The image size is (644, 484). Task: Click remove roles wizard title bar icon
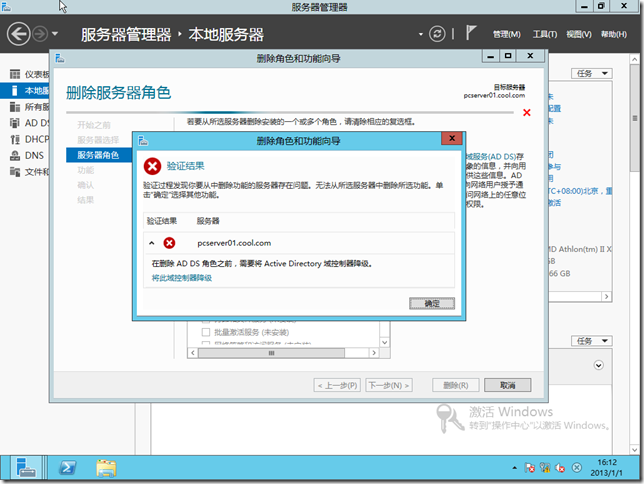[60, 58]
